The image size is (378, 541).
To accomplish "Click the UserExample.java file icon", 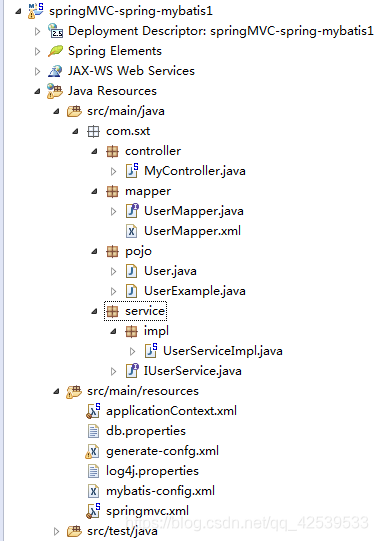I will pyautogui.click(x=131, y=291).
